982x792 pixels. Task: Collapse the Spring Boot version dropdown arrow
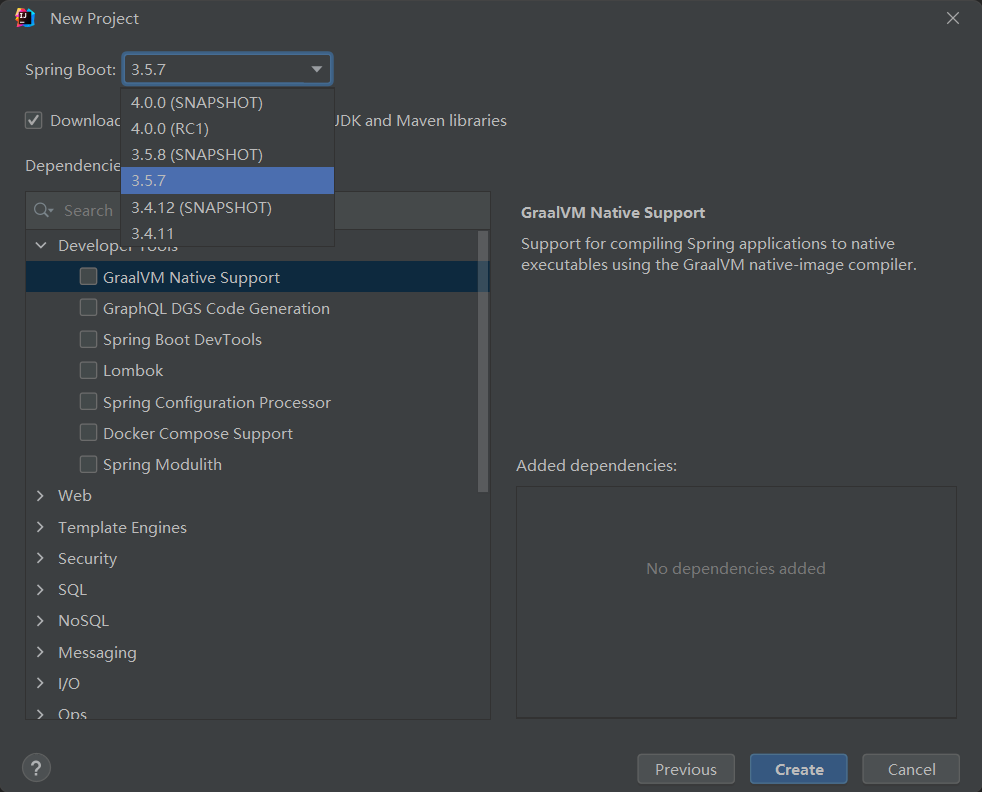[x=317, y=69]
